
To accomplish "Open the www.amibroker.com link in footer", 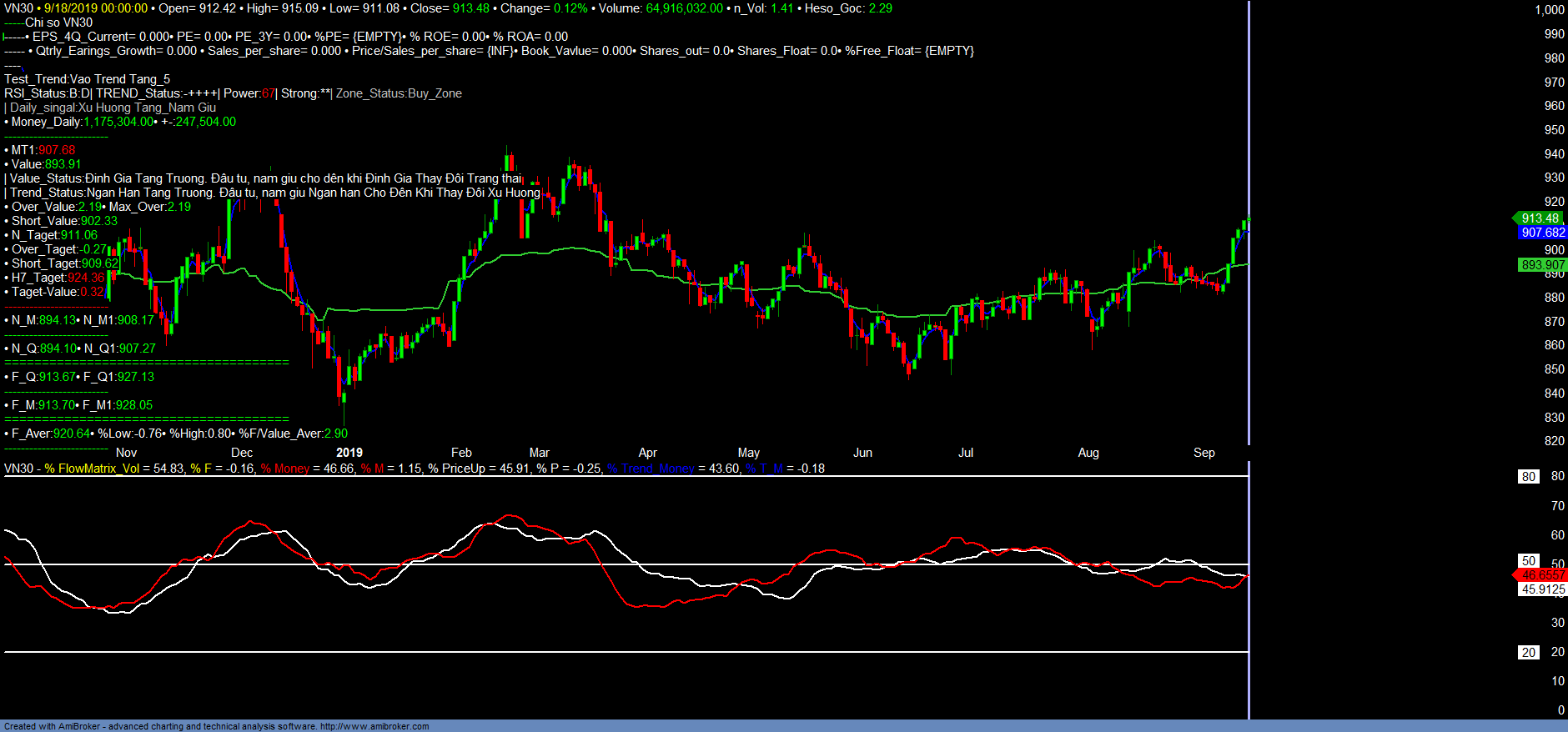I will (x=374, y=726).
